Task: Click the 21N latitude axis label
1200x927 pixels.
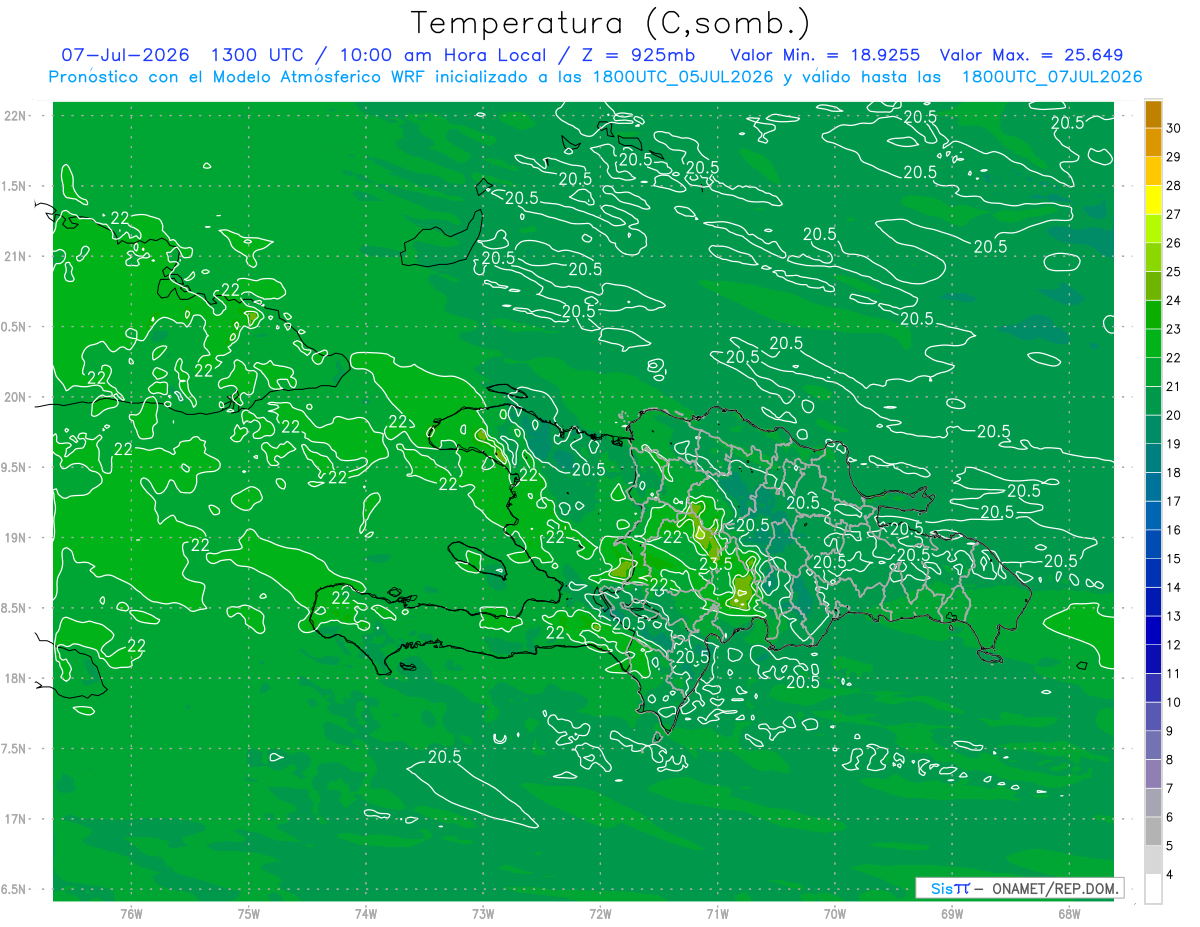Action: 14,256
